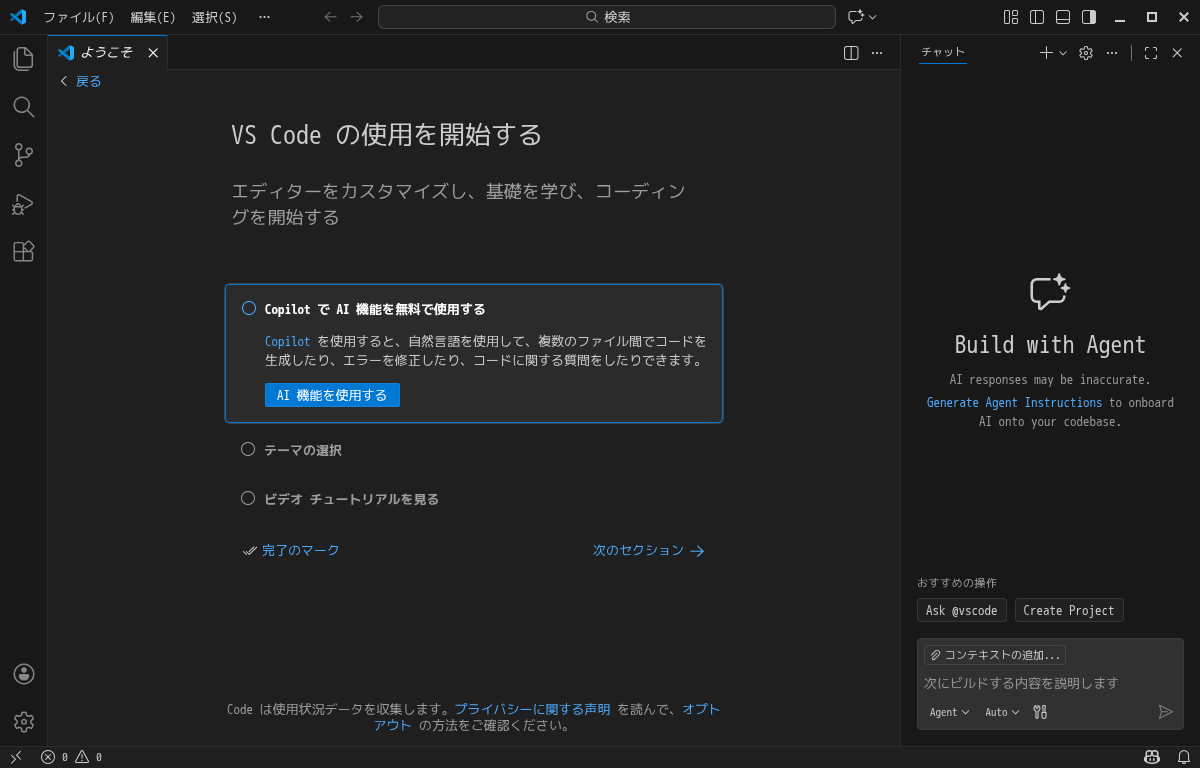Open notifications bell in status bar

point(1184,757)
